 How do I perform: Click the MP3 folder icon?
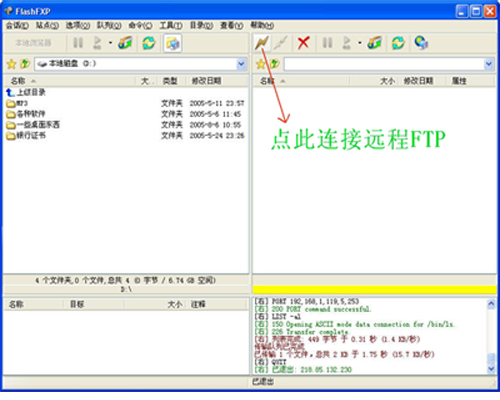11,104
